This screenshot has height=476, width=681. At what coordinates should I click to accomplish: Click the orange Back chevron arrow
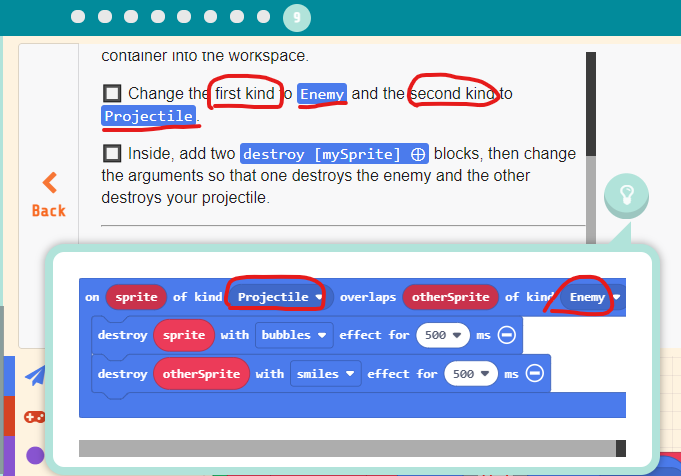[50, 182]
